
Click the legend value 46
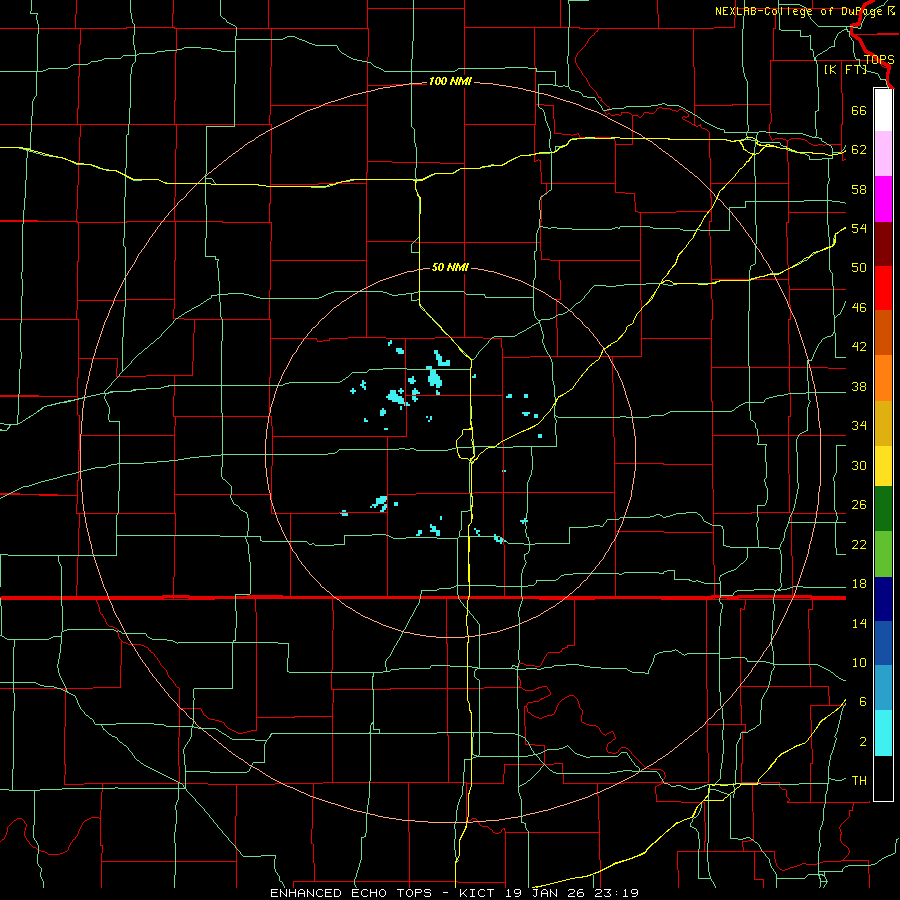pos(859,308)
